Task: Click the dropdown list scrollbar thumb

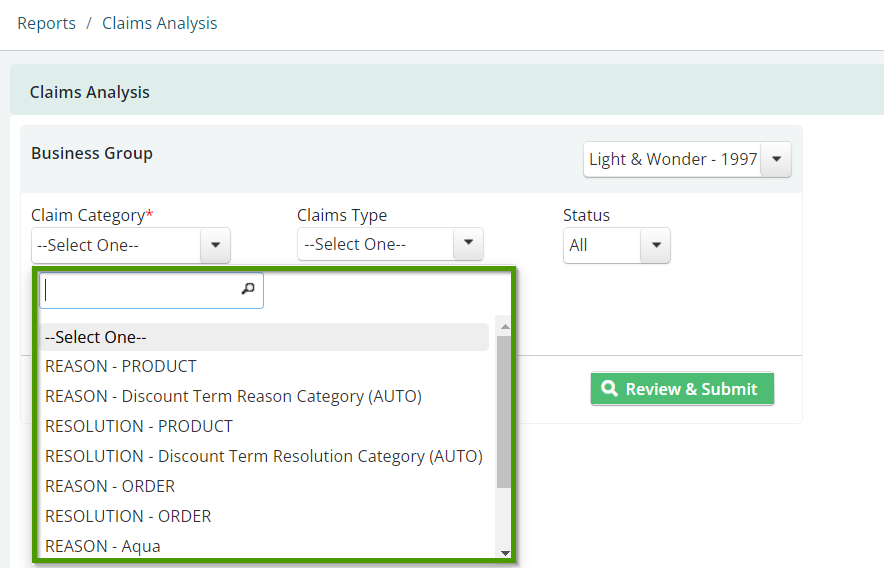Action: (504, 412)
